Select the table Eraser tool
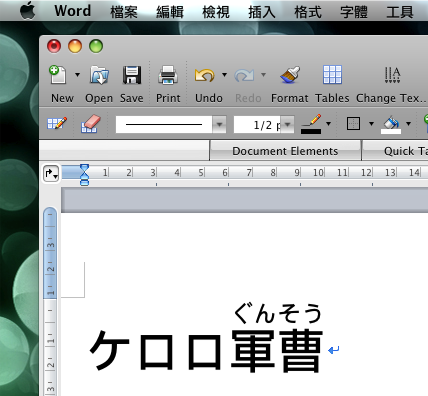The width and height of the screenshot is (428, 396). click(x=90, y=124)
